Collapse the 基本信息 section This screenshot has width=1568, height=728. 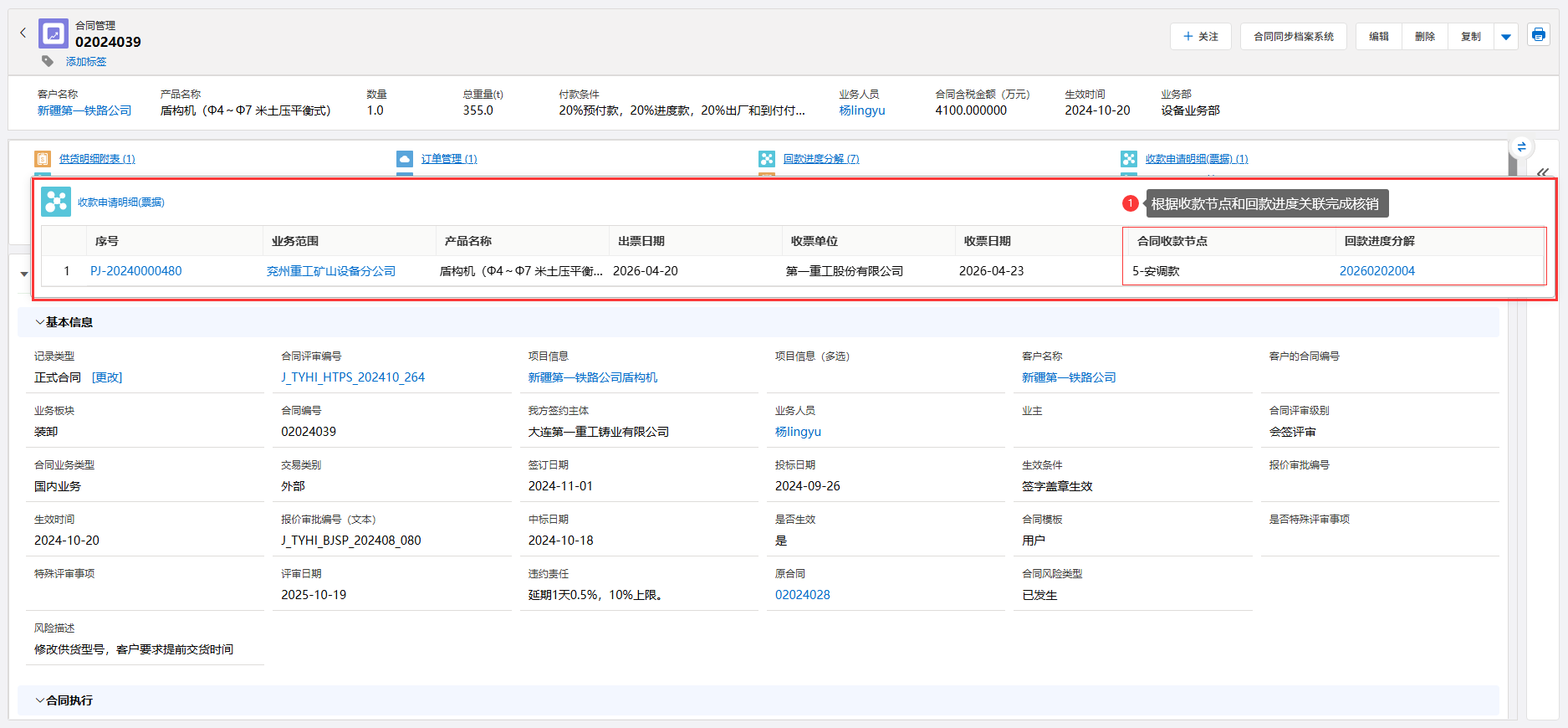click(x=39, y=322)
